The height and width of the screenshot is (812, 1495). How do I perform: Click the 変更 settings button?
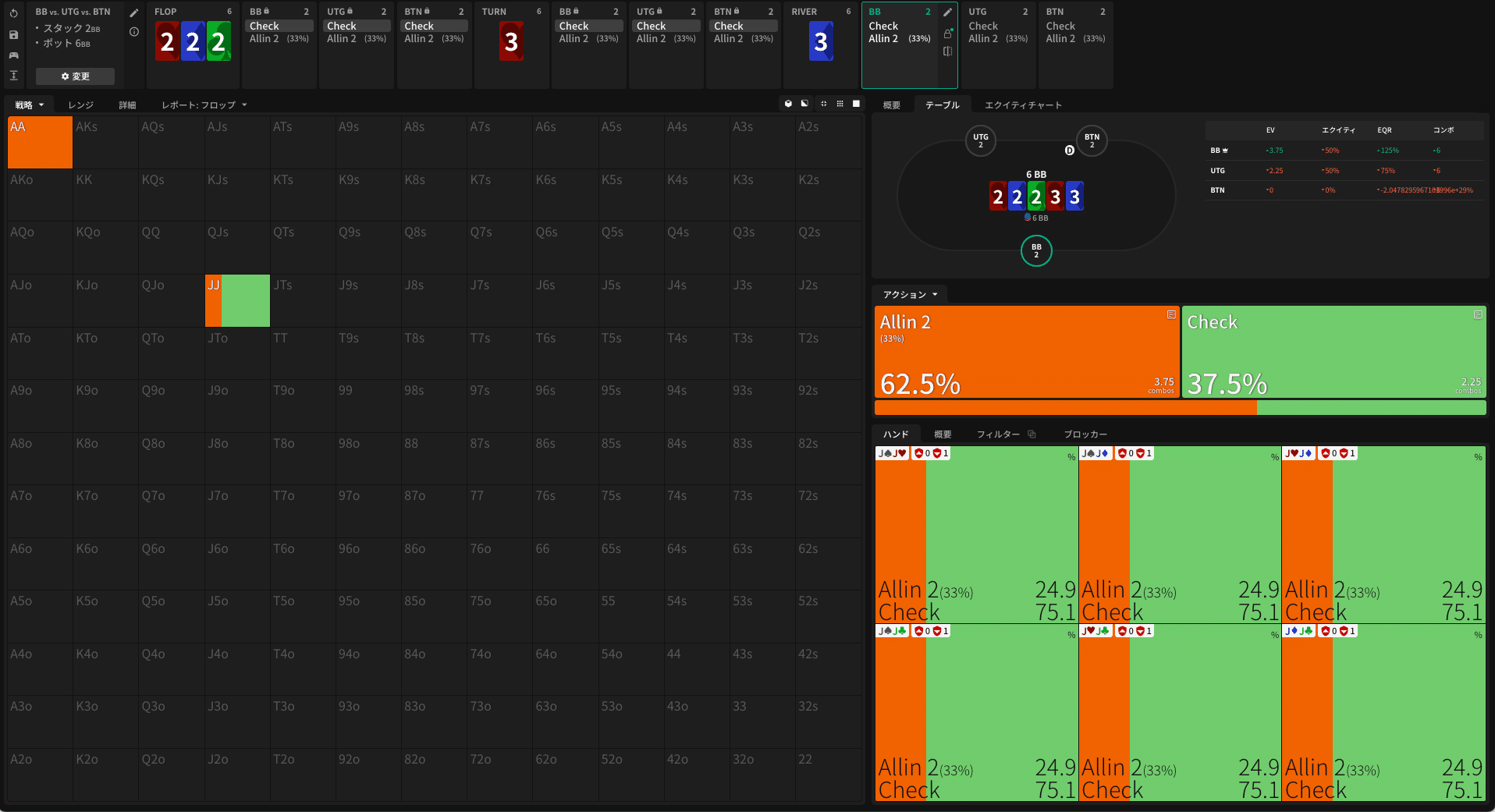(75, 76)
